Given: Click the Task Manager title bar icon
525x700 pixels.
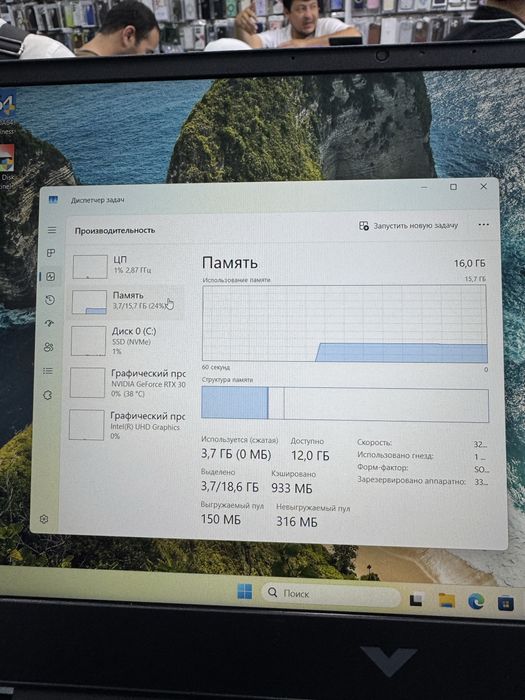Looking at the screenshot, I should click(54, 199).
